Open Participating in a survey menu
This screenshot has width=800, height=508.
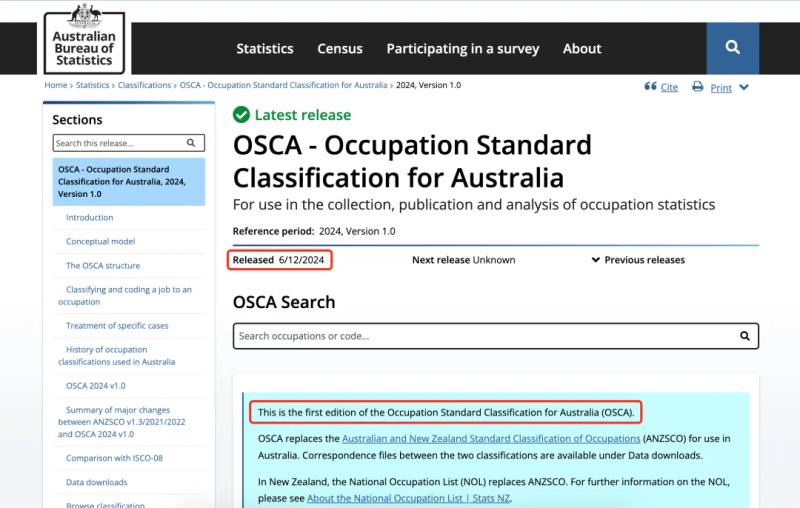pos(463,48)
